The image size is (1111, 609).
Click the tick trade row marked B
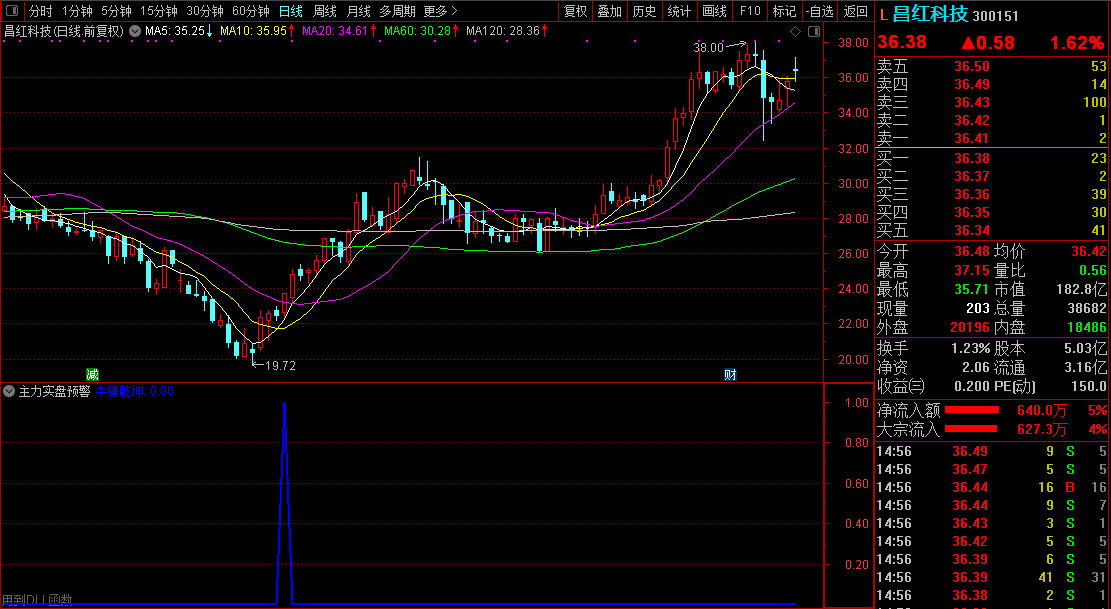991,487
